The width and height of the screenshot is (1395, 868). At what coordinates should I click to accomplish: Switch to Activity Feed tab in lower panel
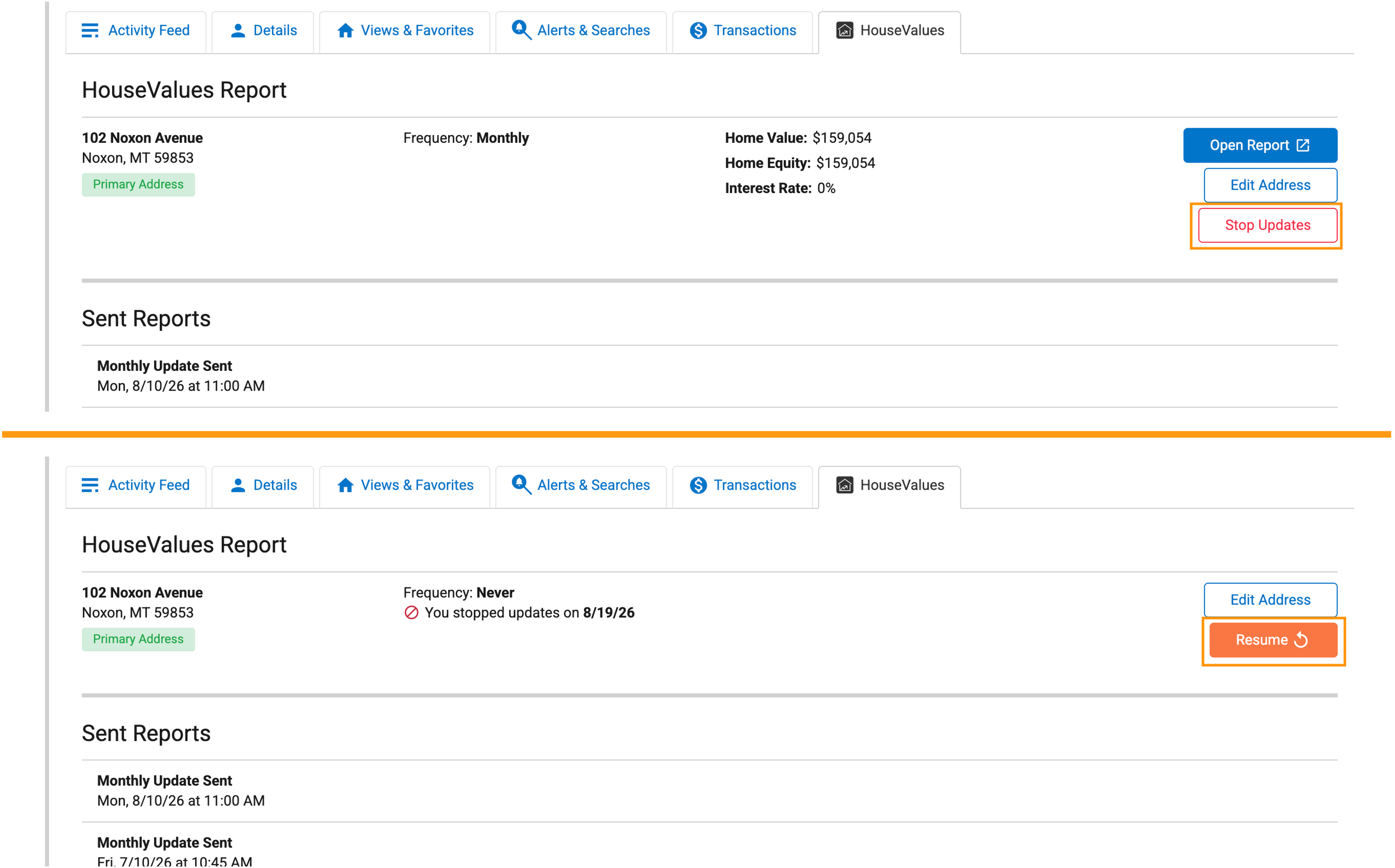tap(136, 486)
